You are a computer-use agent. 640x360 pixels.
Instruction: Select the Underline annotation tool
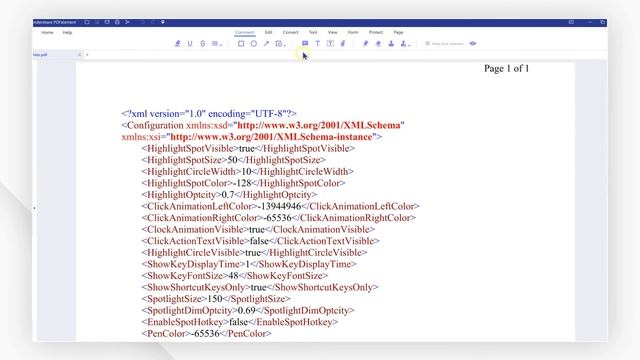[x=190, y=43]
